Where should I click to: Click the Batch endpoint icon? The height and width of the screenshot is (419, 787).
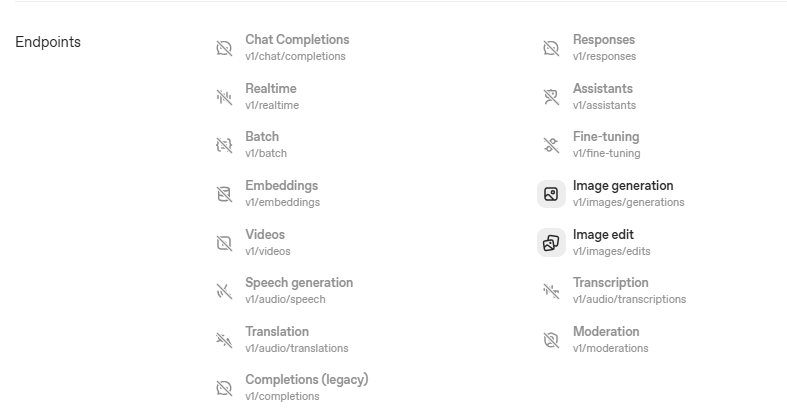(224, 145)
